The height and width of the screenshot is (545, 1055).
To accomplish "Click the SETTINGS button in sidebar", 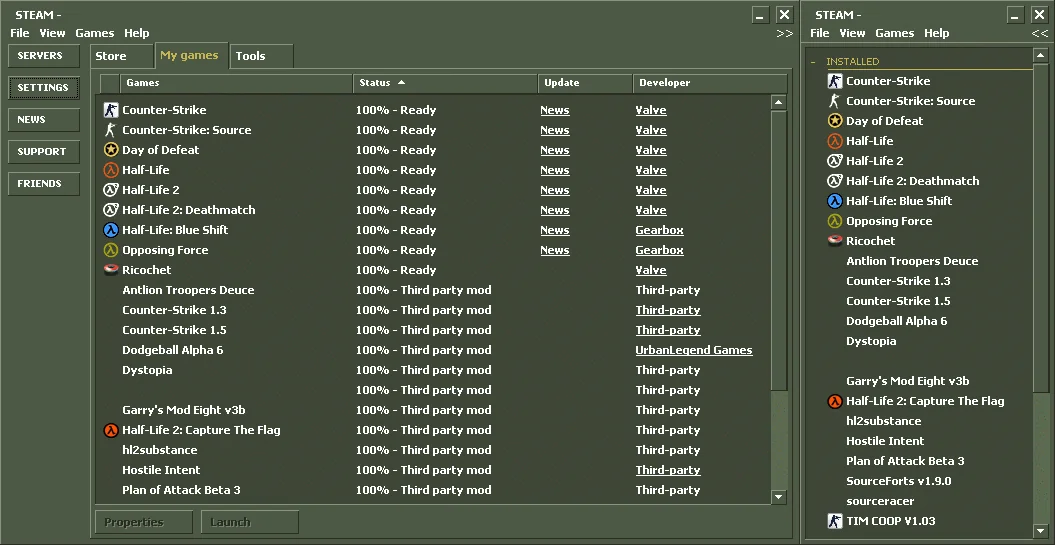I will (x=43, y=88).
